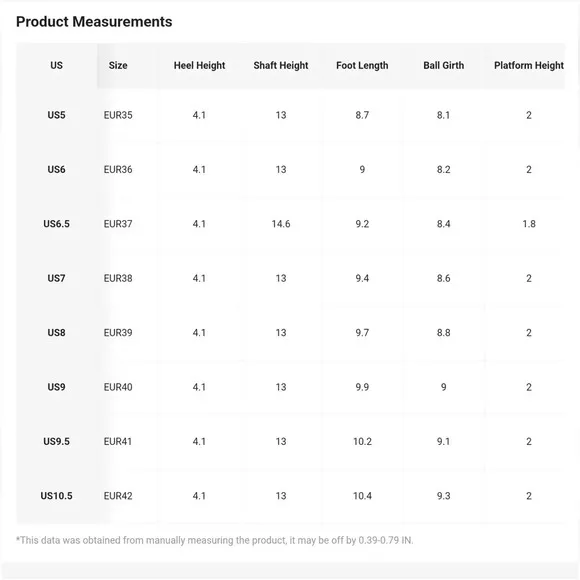This screenshot has width=580, height=580.
Task: Click the 10.4 foot length value
Action: point(362,496)
